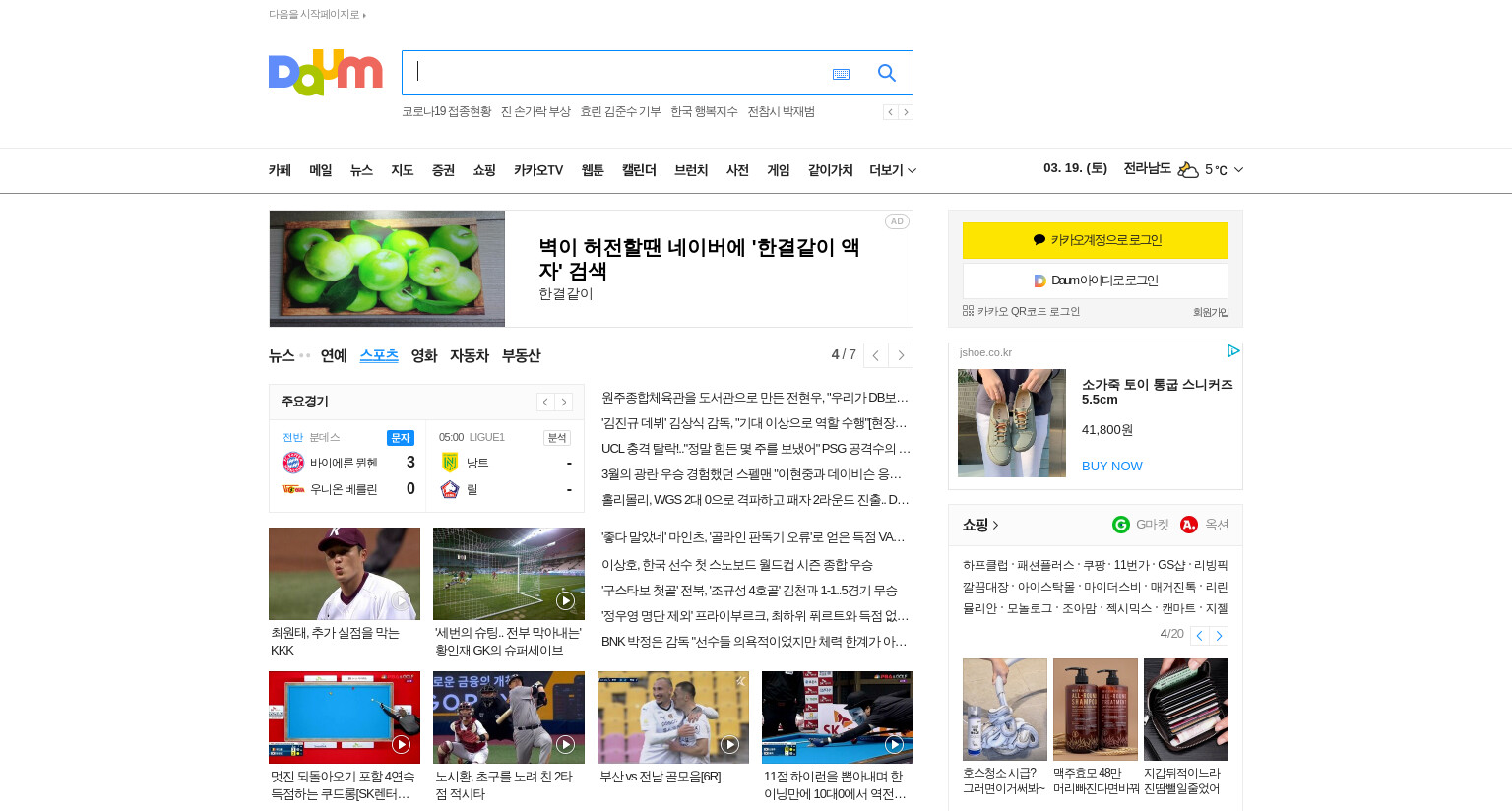The width and height of the screenshot is (1512, 811).
Task: Click the 옥션 icon
Action: tap(1189, 525)
